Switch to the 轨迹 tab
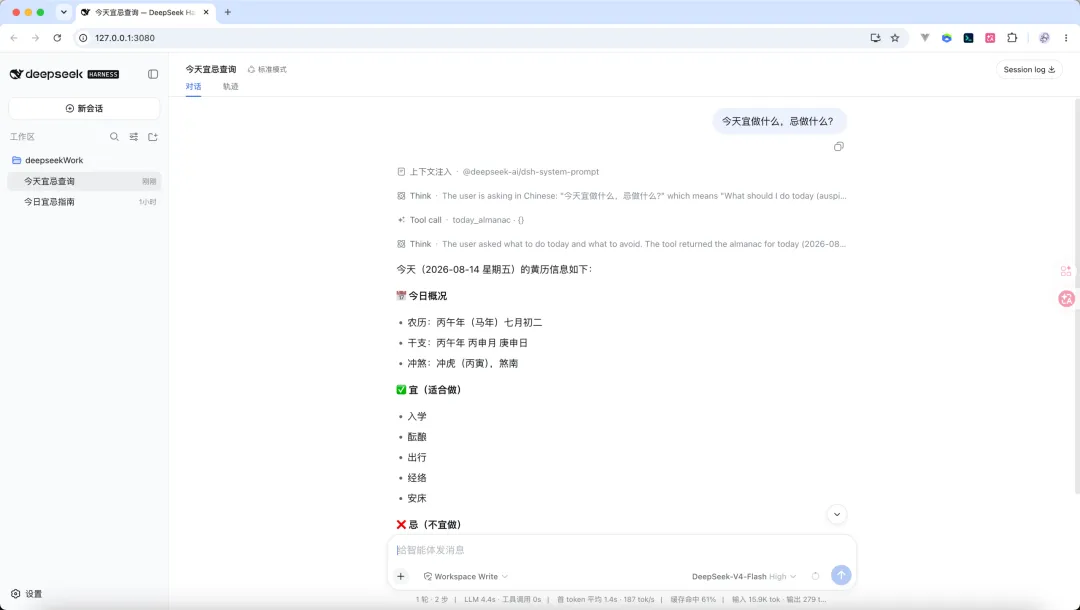This screenshot has width=1080, height=610. tap(231, 87)
